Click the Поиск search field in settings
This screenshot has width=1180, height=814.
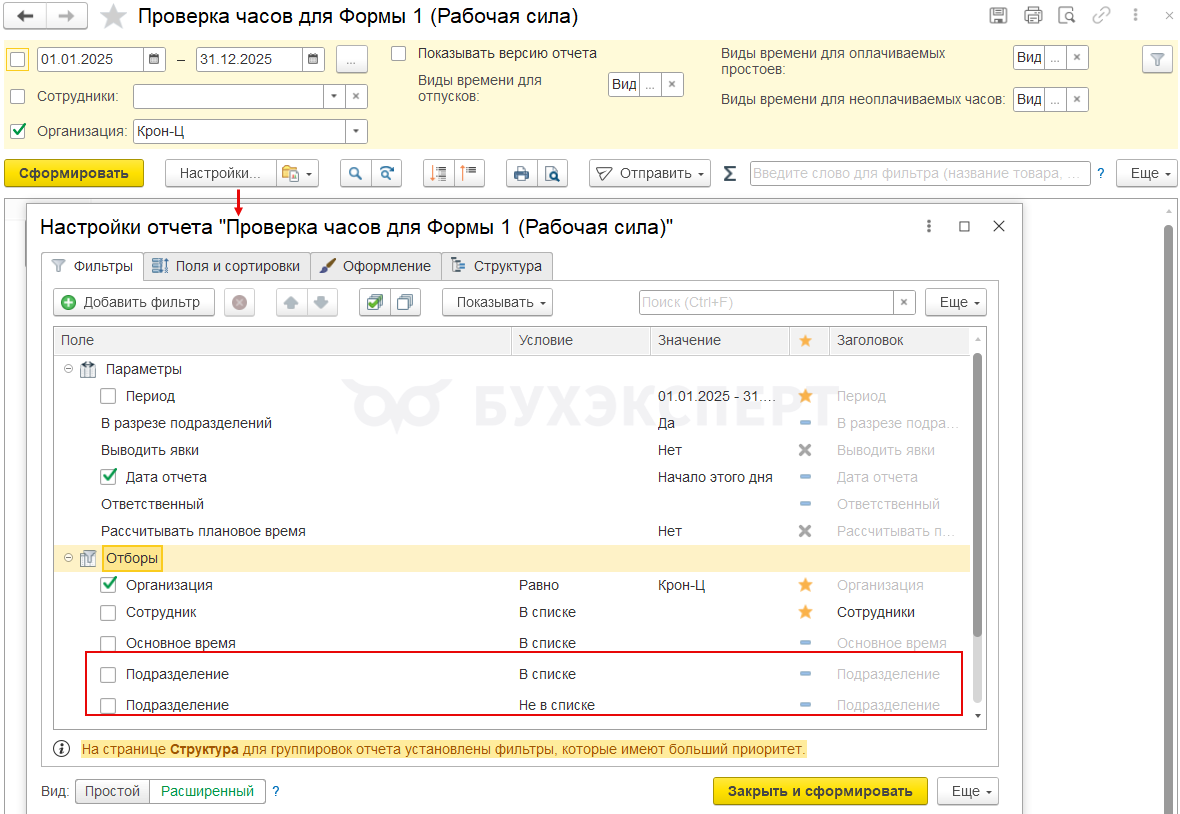[765, 302]
